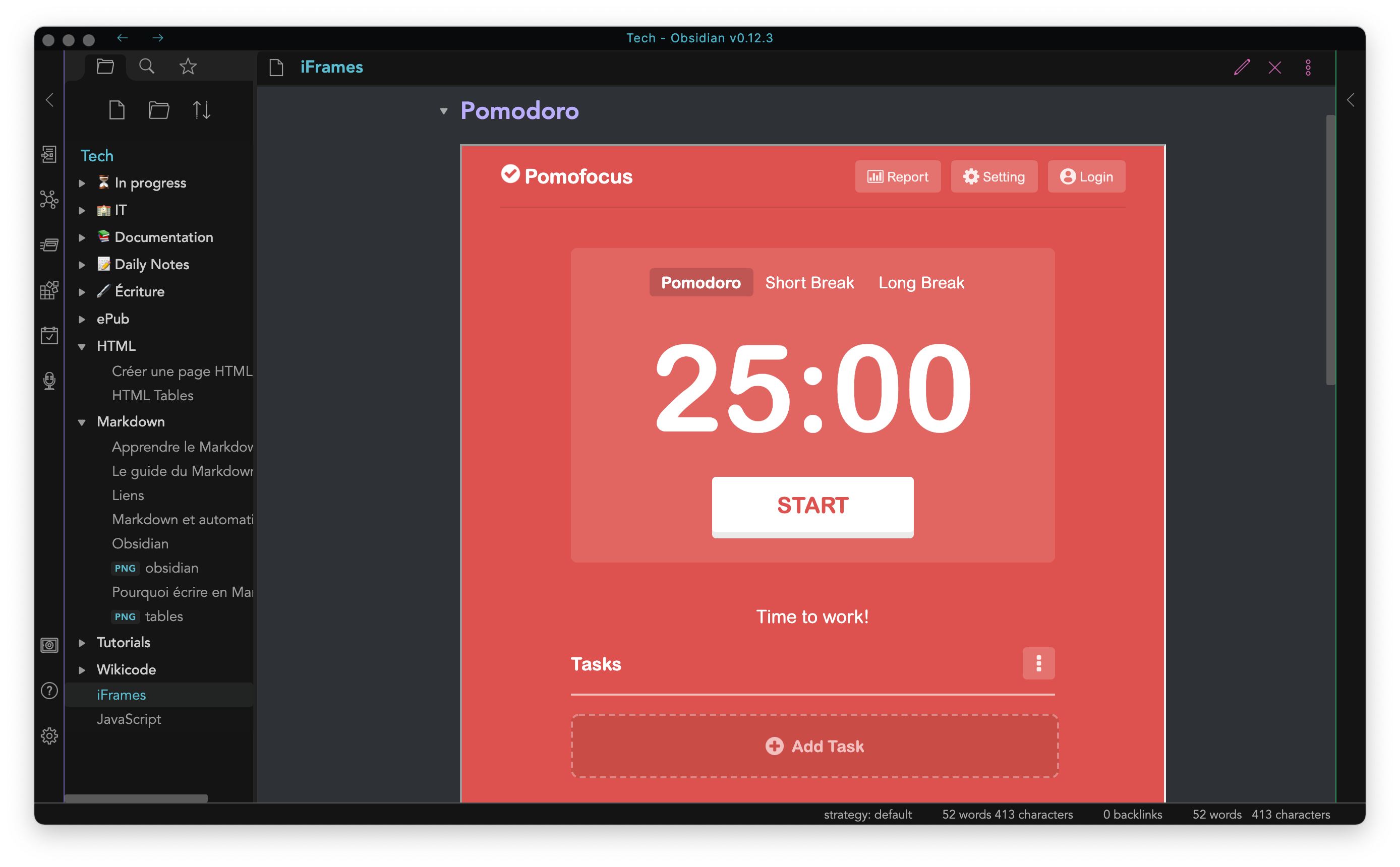The width and height of the screenshot is (1400, 867).
Task: Open Pomofocus Setting
Action: pos(994,176)
